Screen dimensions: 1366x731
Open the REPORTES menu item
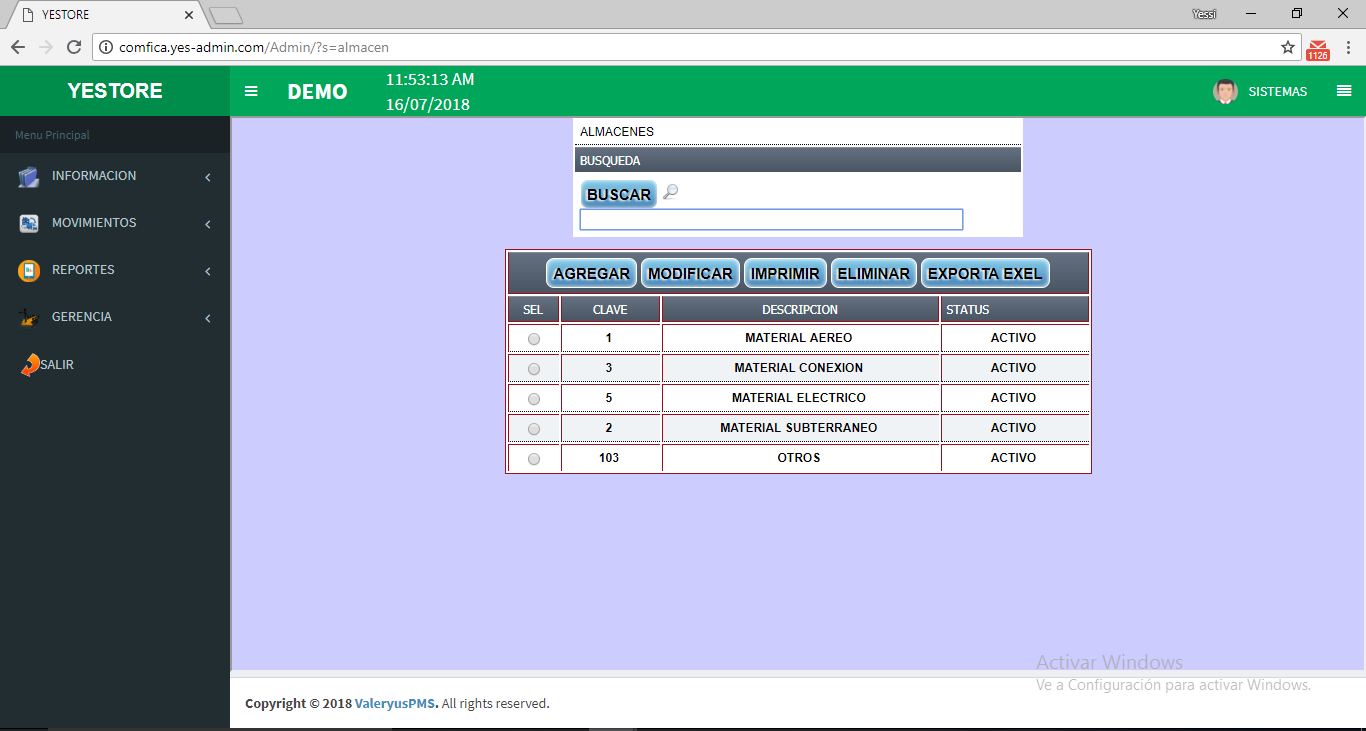[x=83, y=270]
